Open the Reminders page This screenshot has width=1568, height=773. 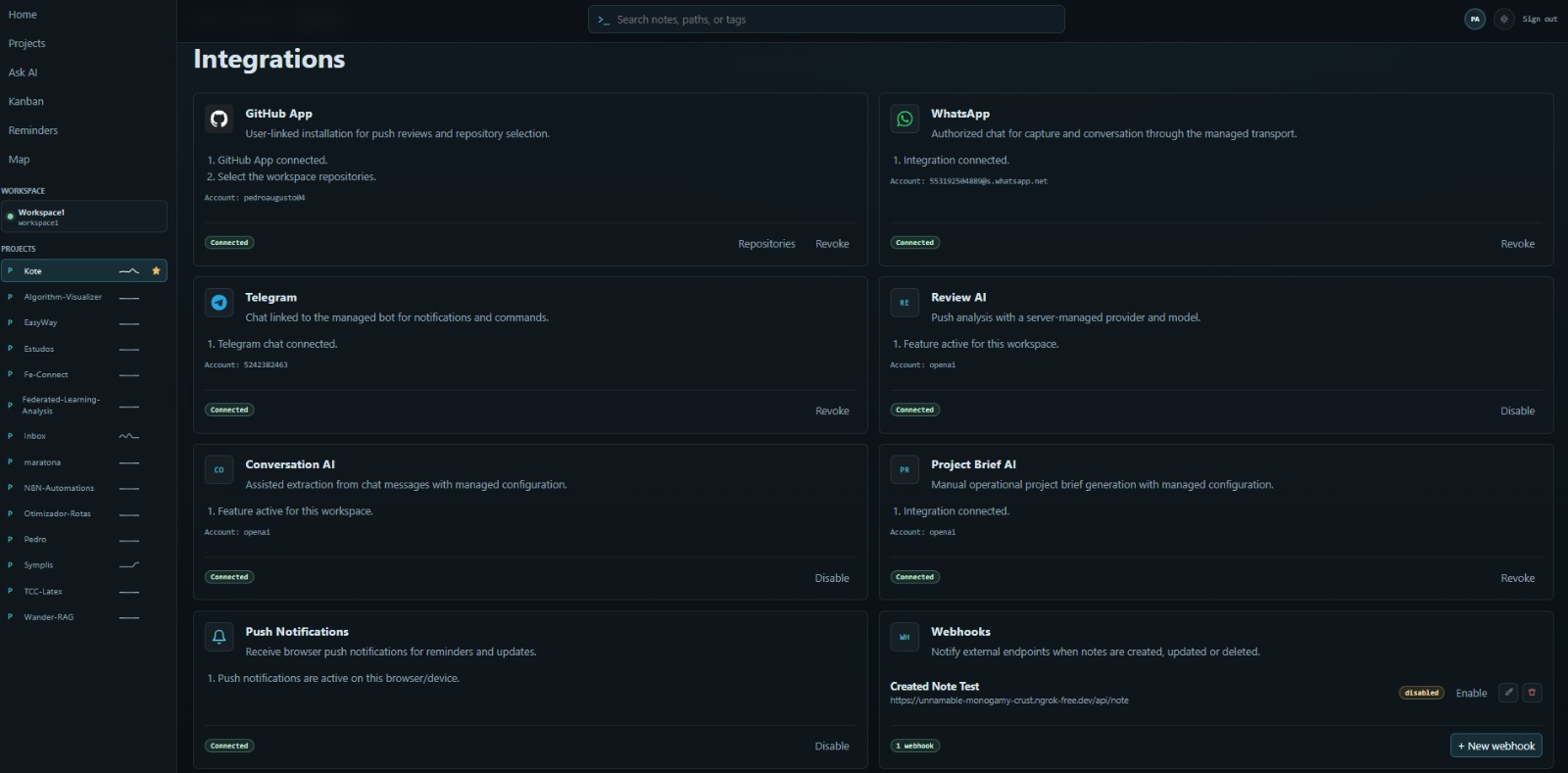click(x=32, y=130)
